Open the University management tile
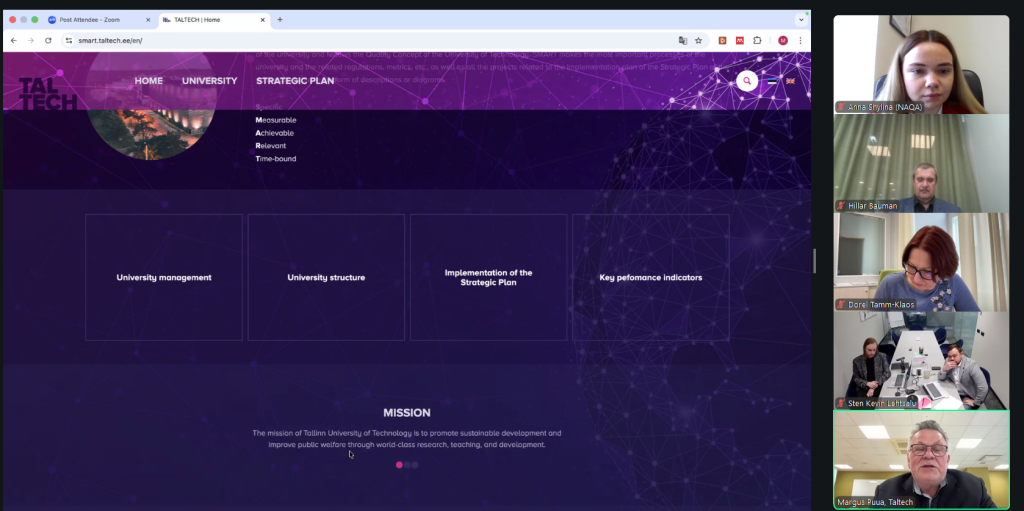 tap(164, 277)
